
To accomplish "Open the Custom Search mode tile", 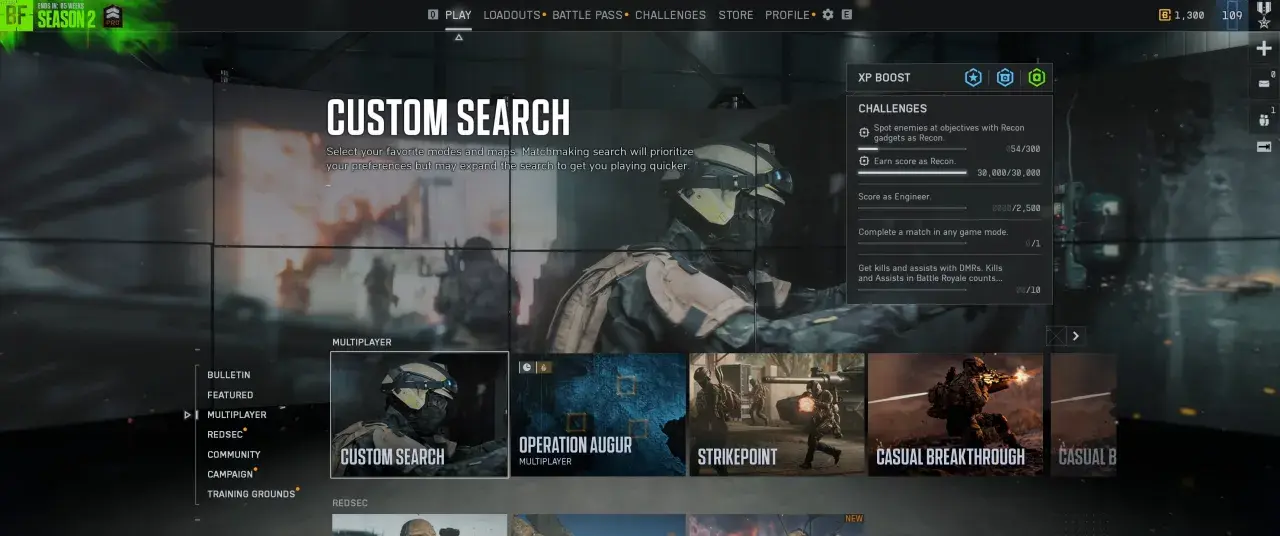I will pos(420,415).
